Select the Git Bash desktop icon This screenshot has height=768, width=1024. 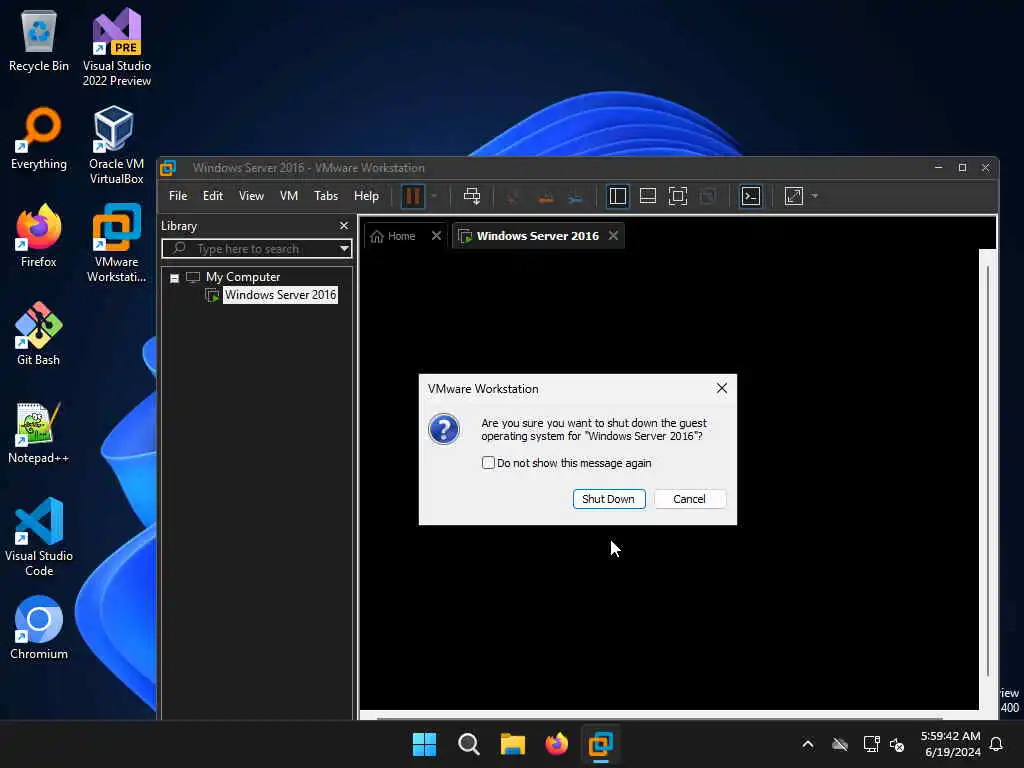pyautogui.click(x=39, y=334)
